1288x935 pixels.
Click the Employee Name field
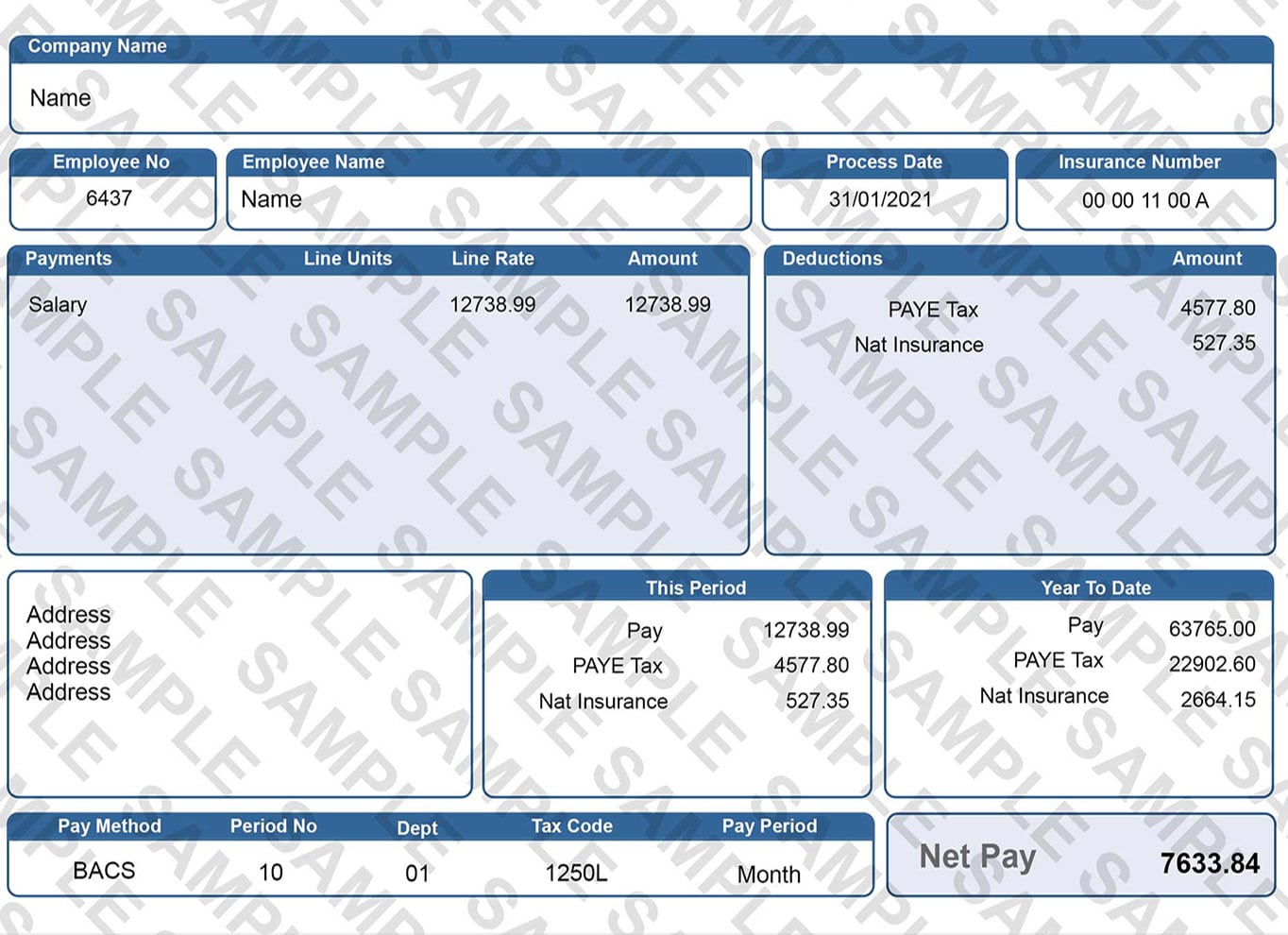270,199
